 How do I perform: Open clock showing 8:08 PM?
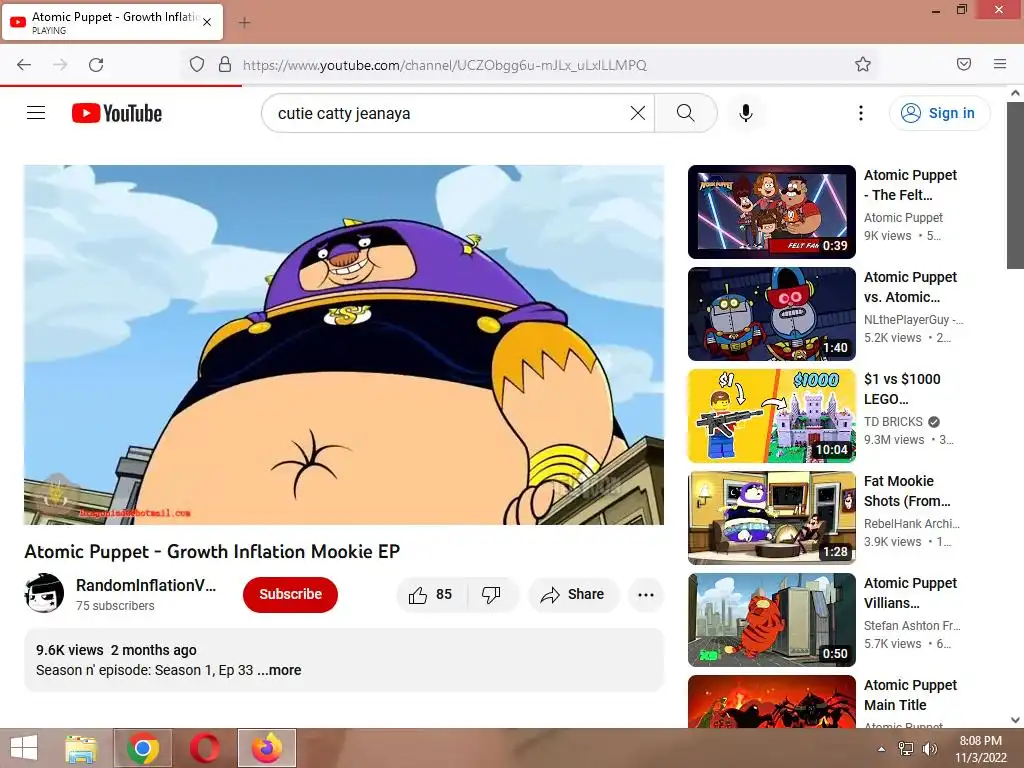coord(981,749)
